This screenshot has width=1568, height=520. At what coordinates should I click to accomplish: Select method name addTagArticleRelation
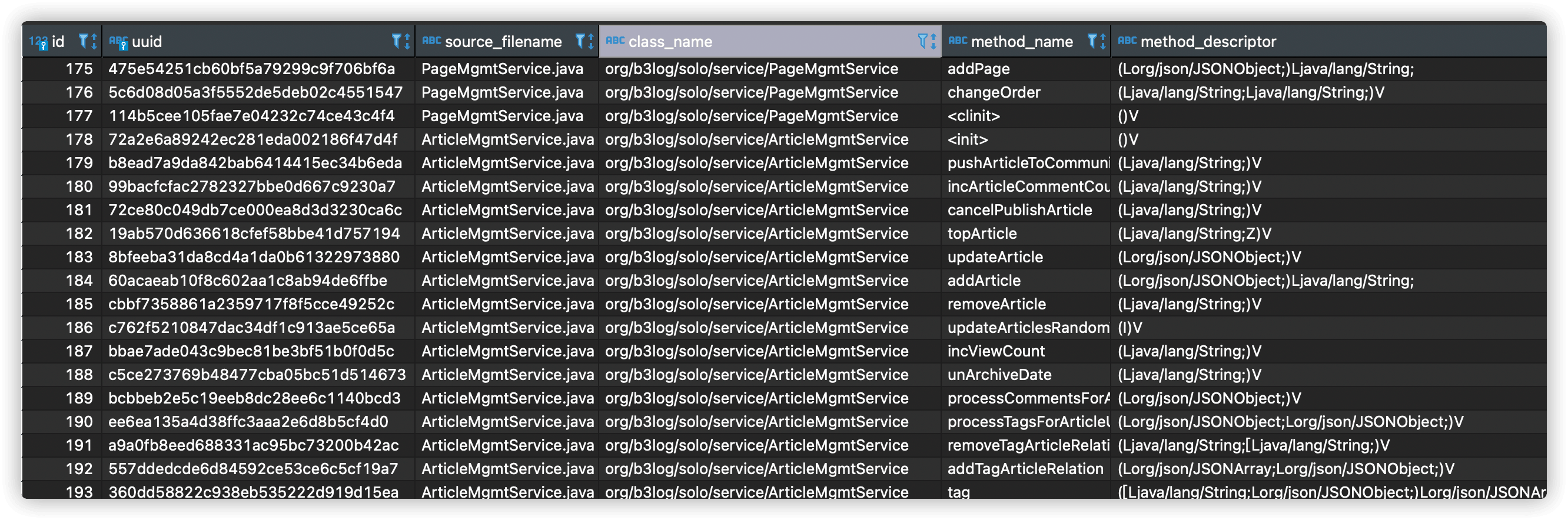click(x=1026, y=469)
